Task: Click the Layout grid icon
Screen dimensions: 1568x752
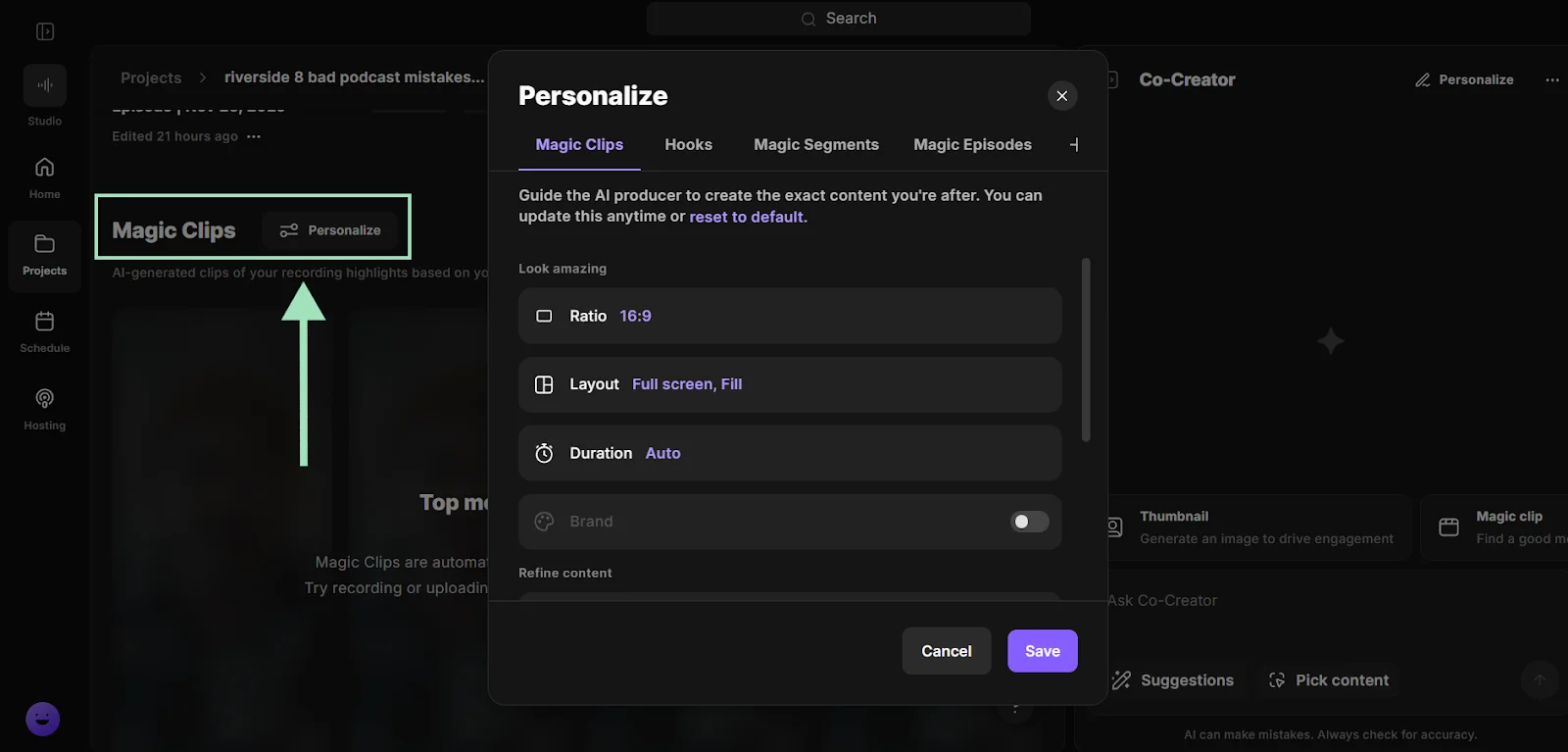Action: click(x=544, y=384)
